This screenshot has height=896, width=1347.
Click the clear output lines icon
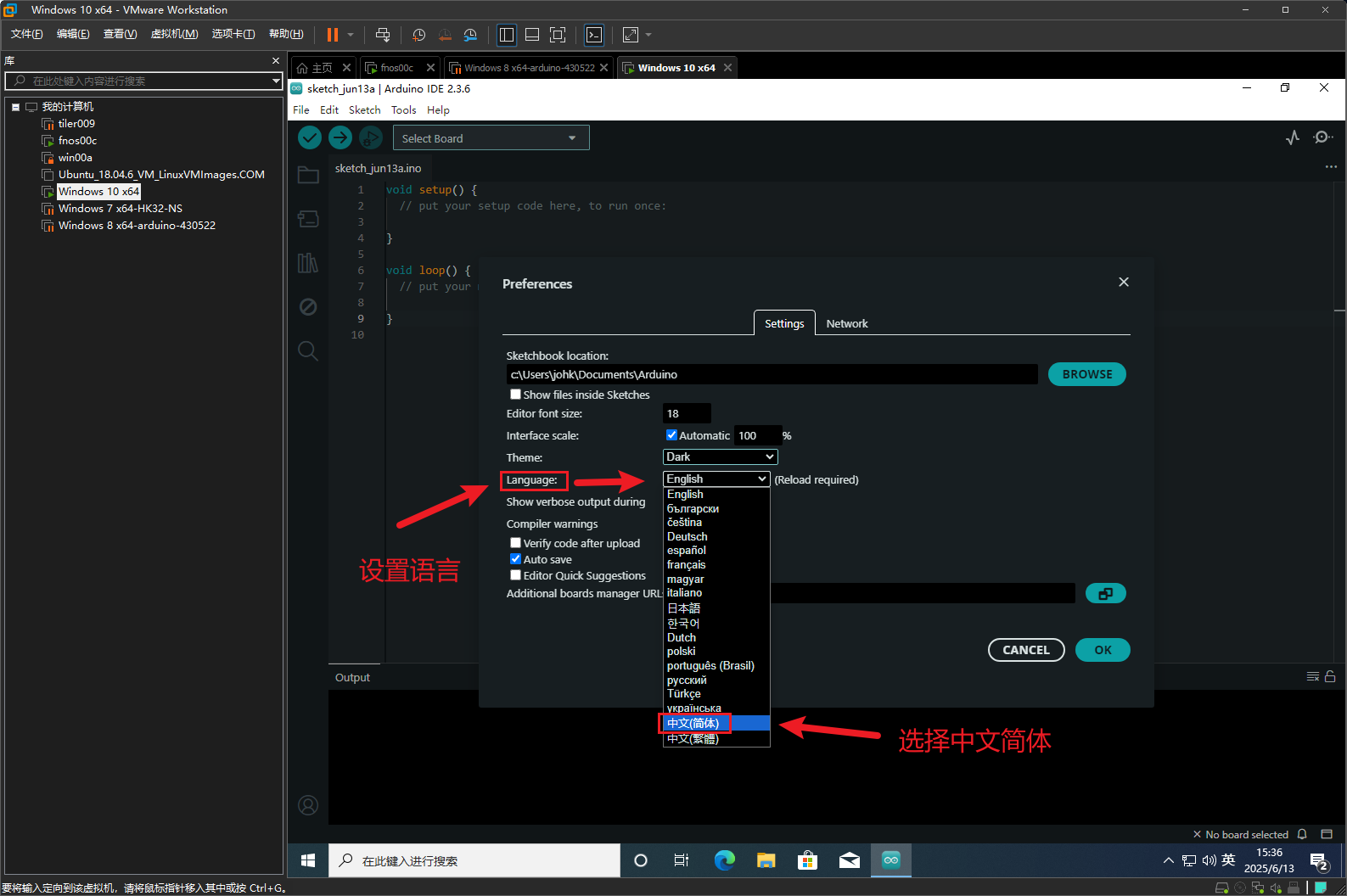1313,676
